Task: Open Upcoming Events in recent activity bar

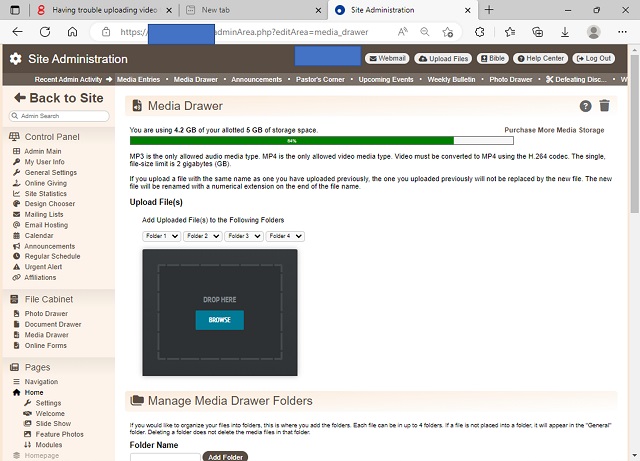Action: (386, 79)
